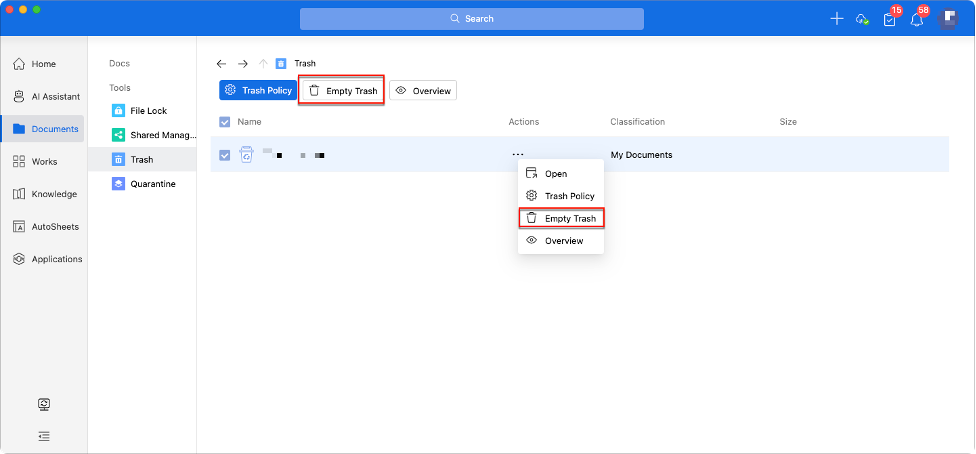Uncheck the trash item row checkbox
976x454 pixels.
point(224,155)
